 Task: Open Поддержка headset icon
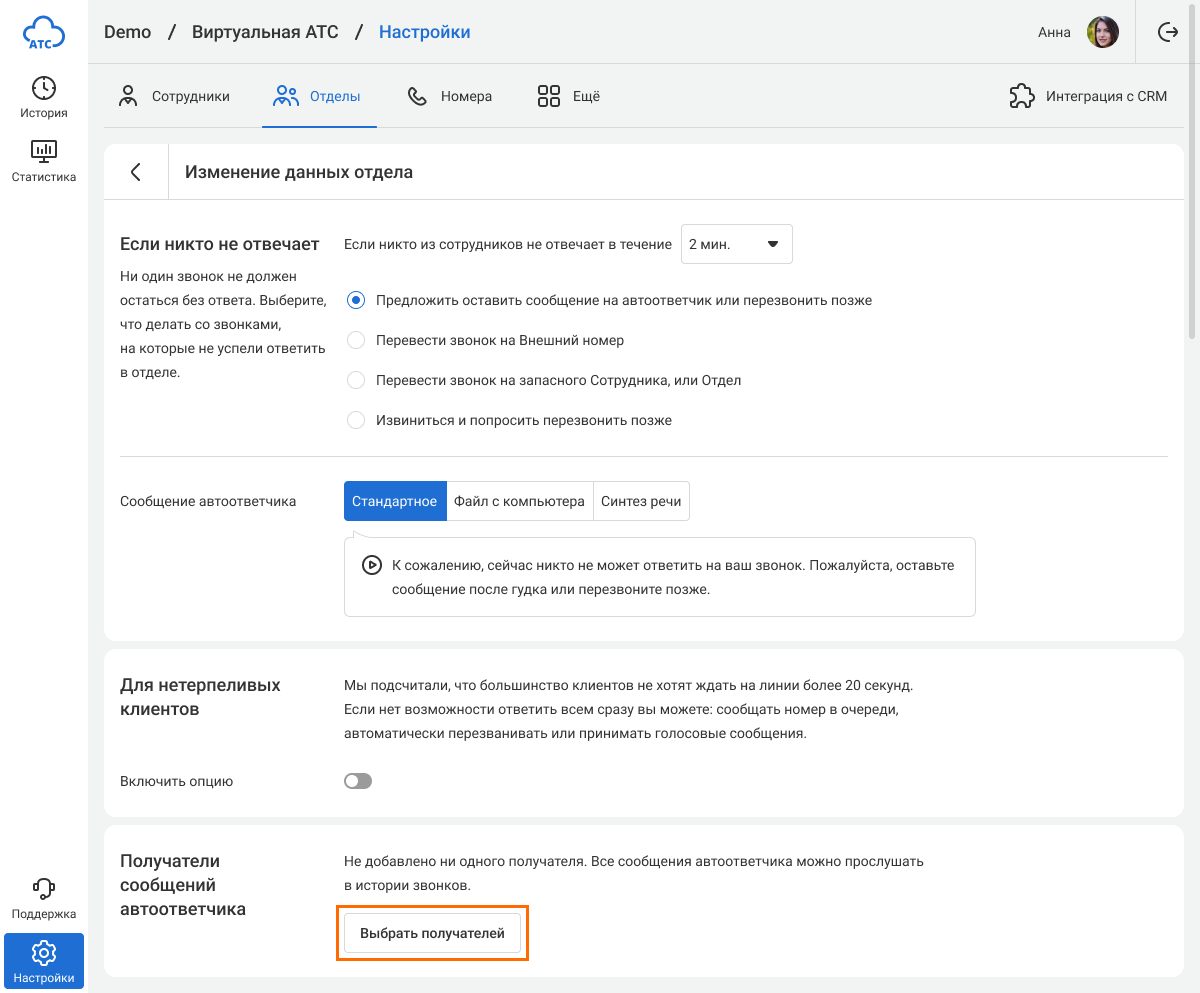pos(44,888)
